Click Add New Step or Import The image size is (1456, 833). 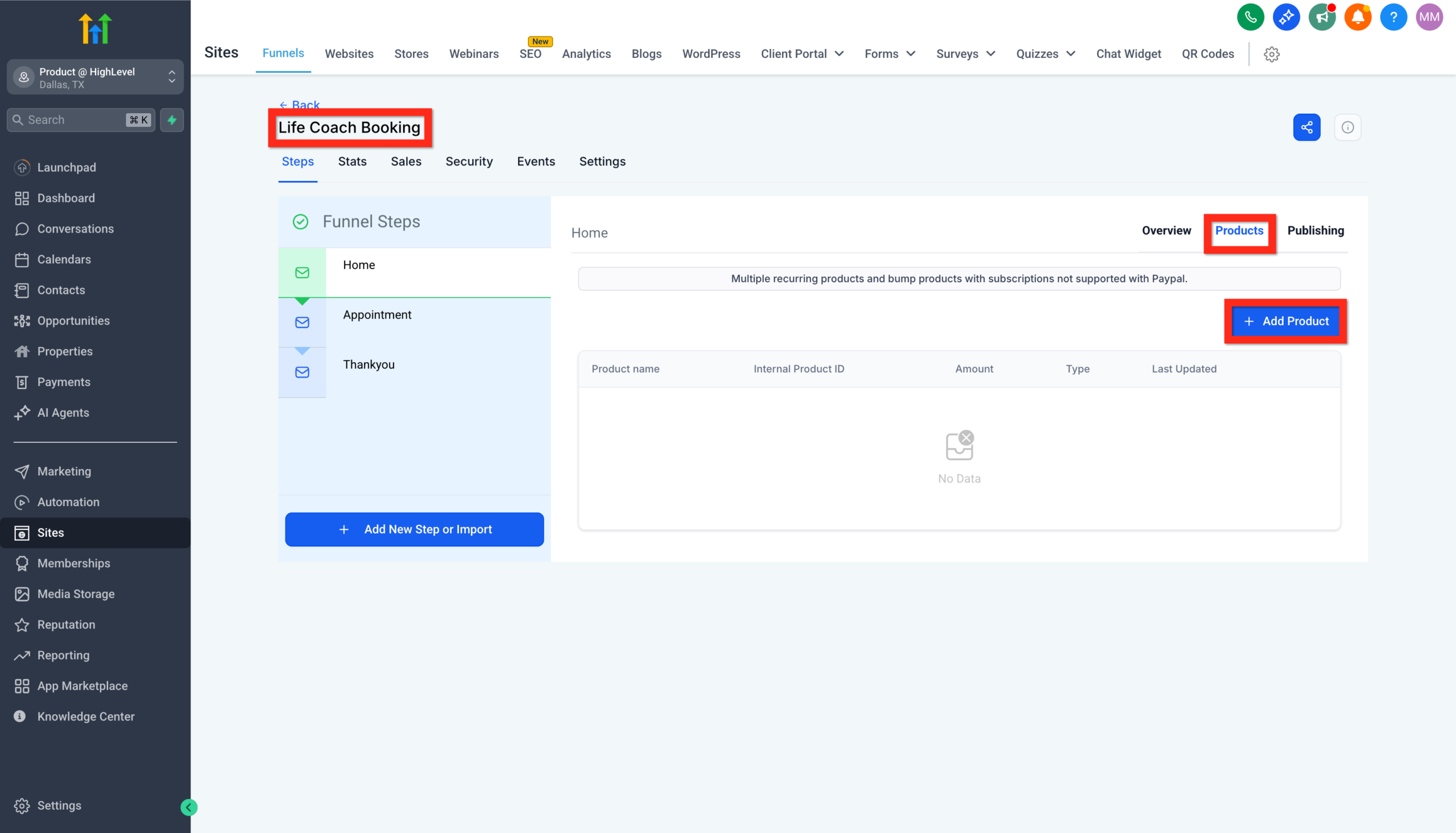(x=414, y=529)
